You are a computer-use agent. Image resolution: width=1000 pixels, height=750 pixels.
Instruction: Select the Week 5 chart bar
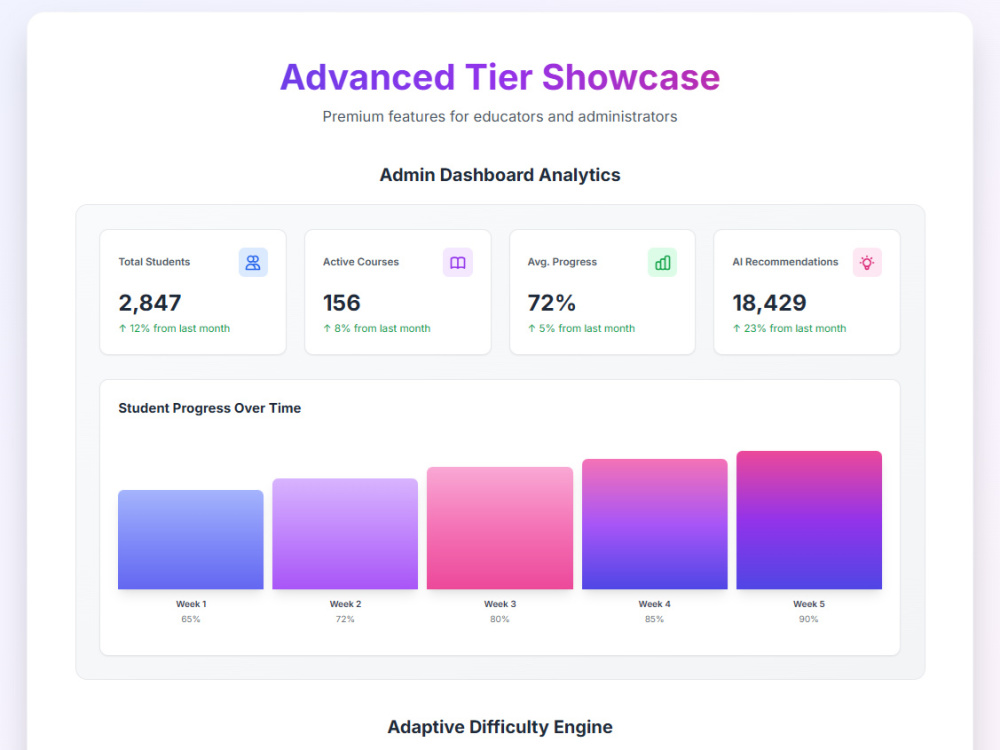click(x=809, y=520)
